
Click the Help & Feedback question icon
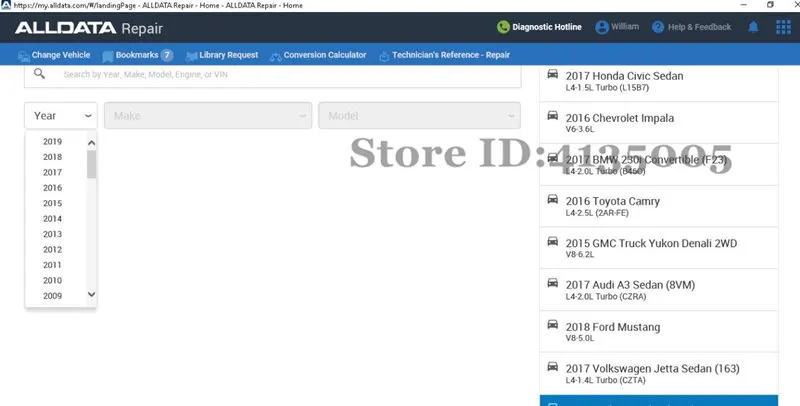(x=658, y=27)
